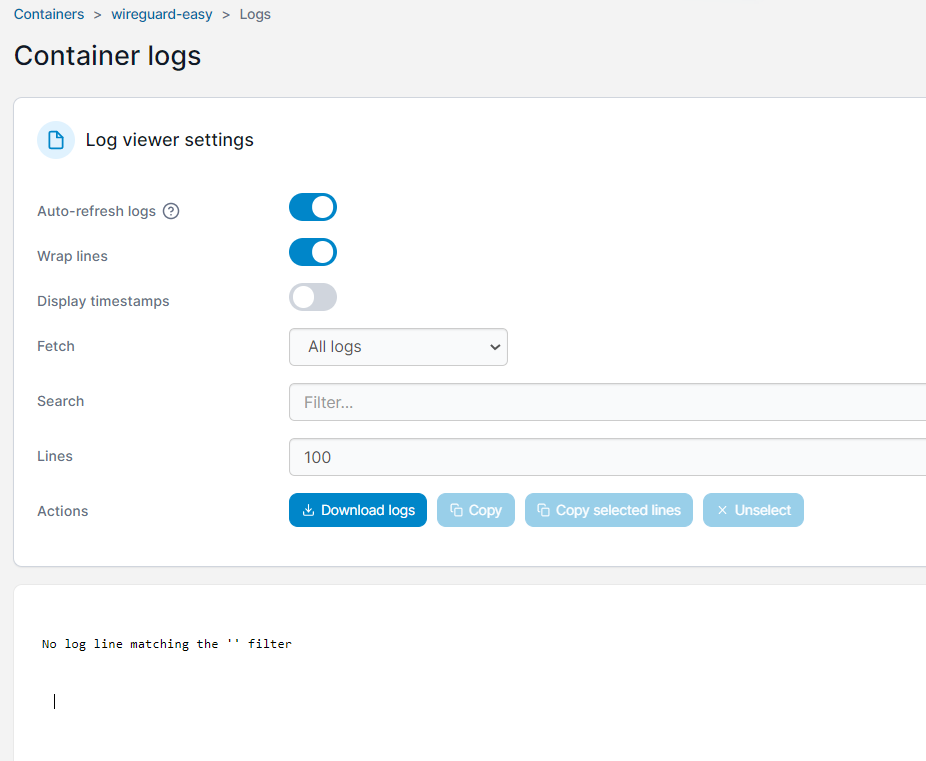Click the X icon in Unselect button
This screenshot has height=761, width=926.
pos(722,510)
